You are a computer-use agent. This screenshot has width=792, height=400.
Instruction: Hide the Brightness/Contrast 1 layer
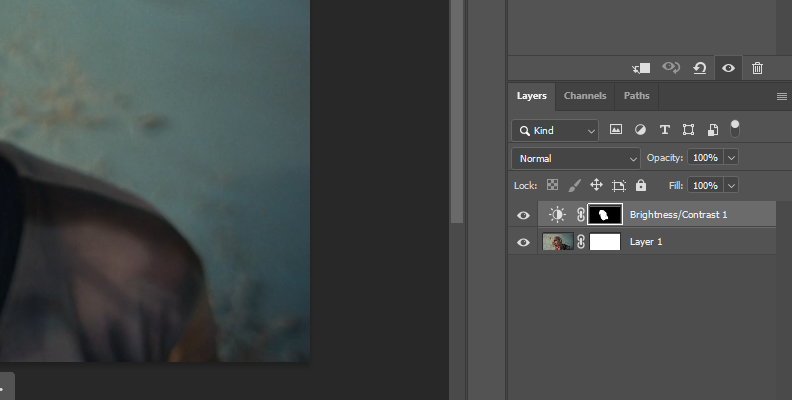[523, 215]
